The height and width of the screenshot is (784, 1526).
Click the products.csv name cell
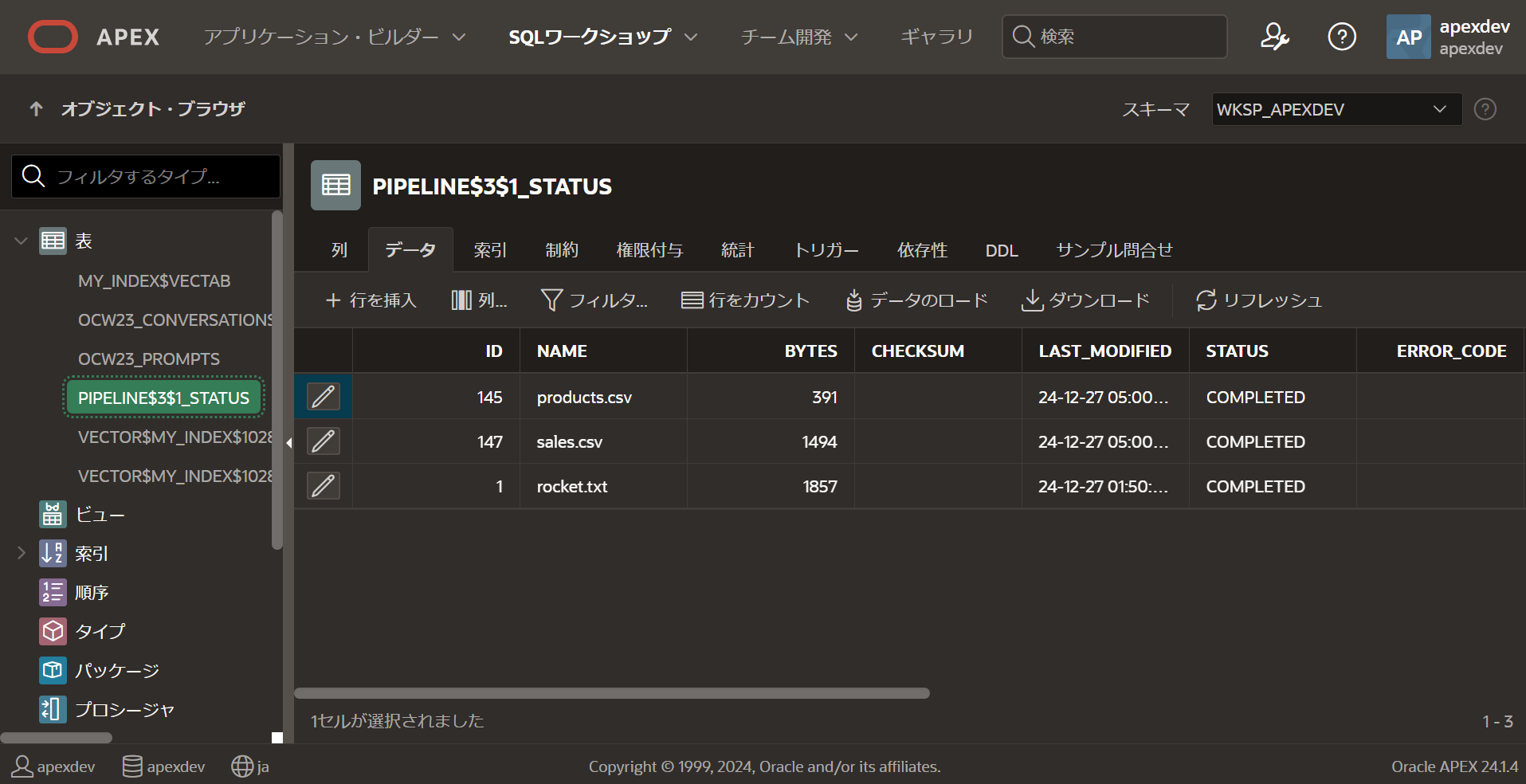click(x=603, y=397)
